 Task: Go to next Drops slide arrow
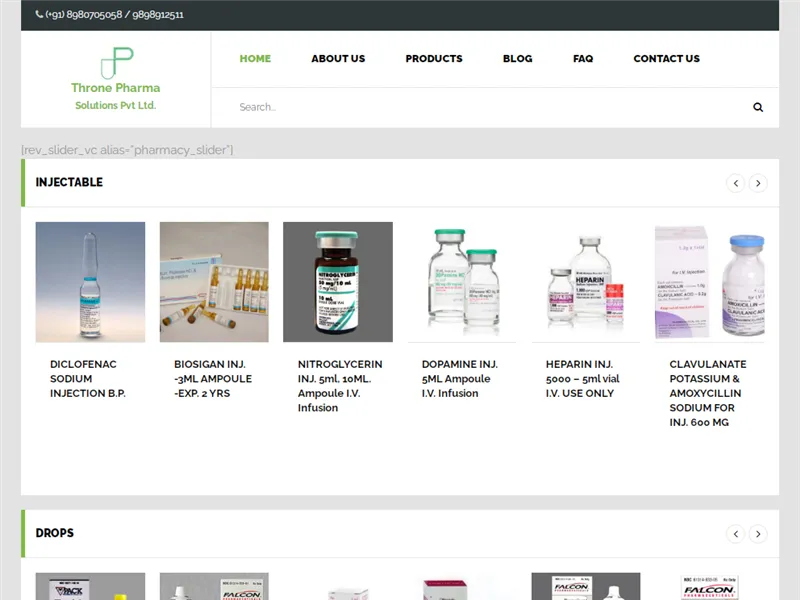(758, 534)
